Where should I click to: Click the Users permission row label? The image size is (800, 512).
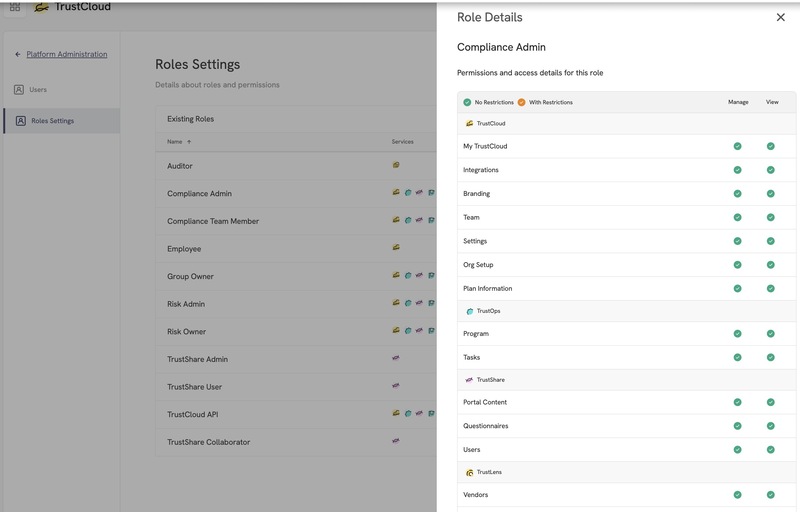coord(471,450)
